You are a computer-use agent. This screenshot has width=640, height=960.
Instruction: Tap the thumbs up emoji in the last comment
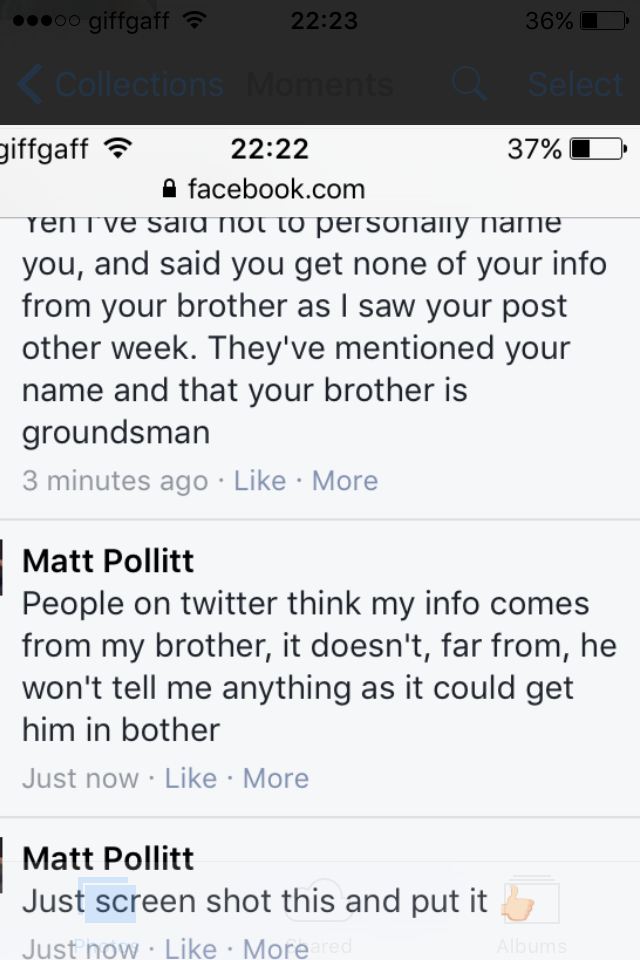[518, 902]
